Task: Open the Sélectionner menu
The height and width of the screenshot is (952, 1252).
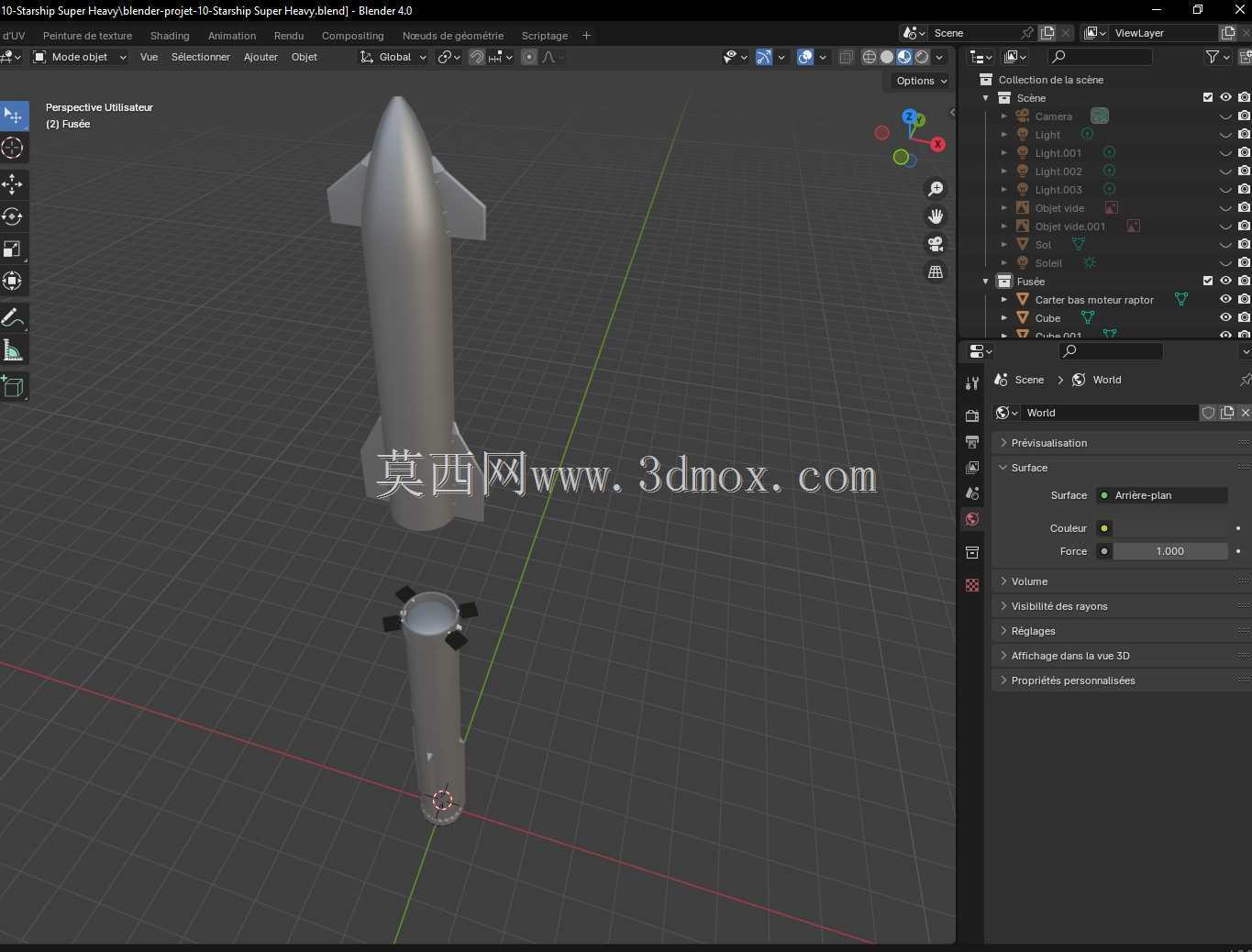Action: click(x=200, y=57)
